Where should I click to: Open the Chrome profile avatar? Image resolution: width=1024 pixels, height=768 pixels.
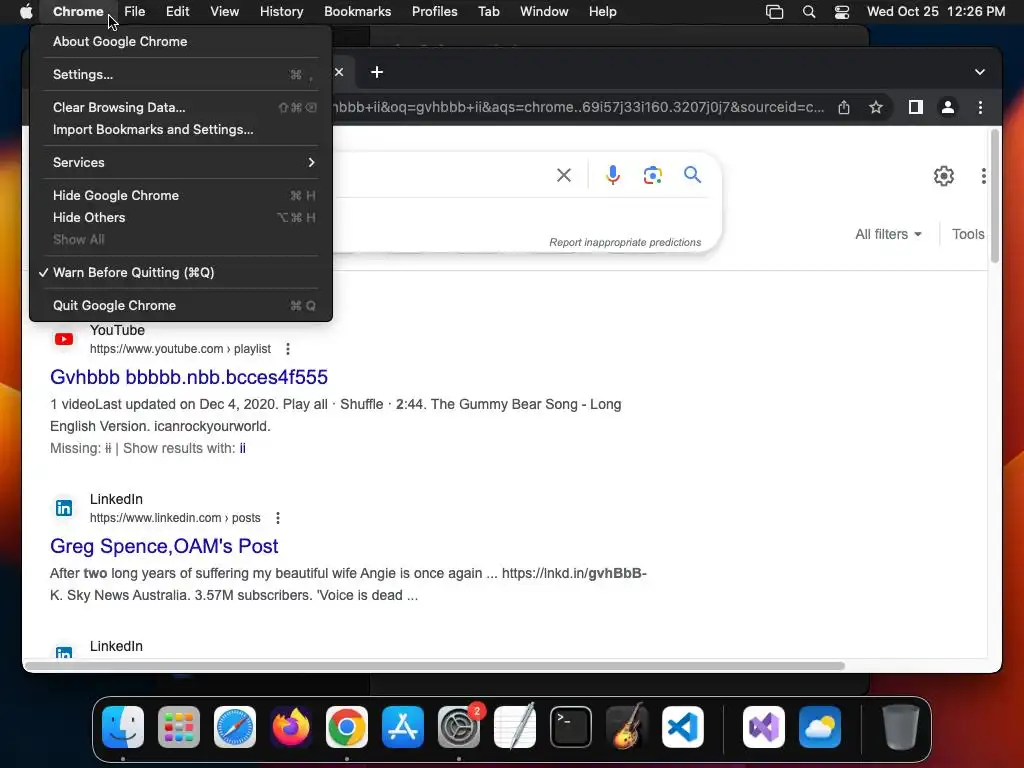point(948,107)
